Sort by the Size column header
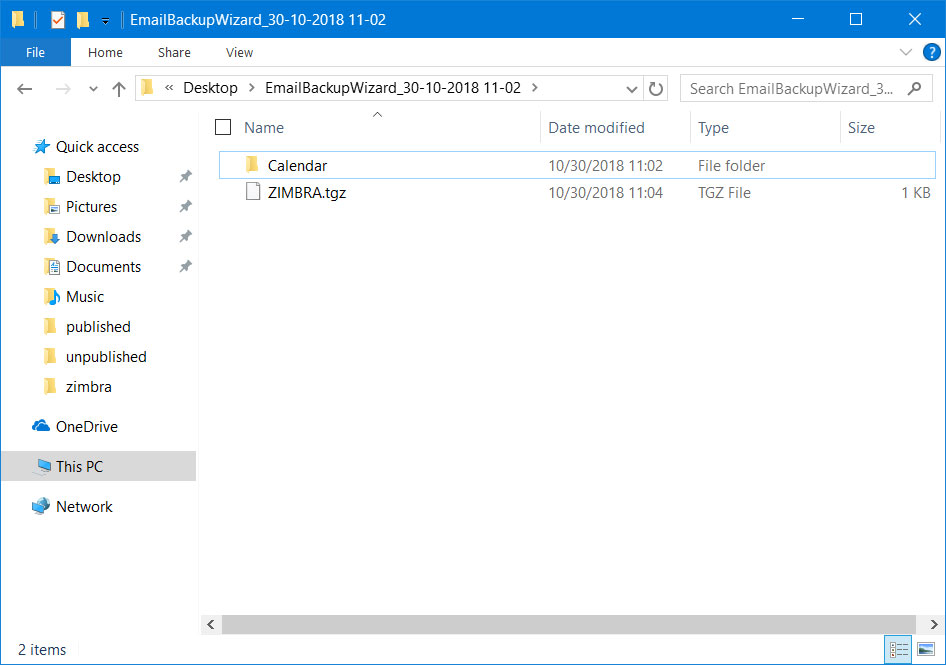Image resolution: width=946 pixels, height=665 pixels. 861,128
